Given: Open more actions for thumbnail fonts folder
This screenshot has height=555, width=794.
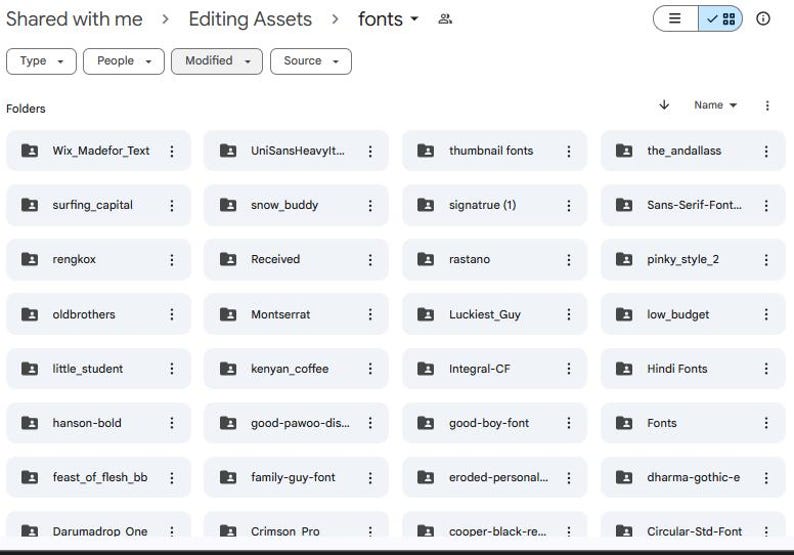Looking at the screenshot, I should (x=569, y=151).
